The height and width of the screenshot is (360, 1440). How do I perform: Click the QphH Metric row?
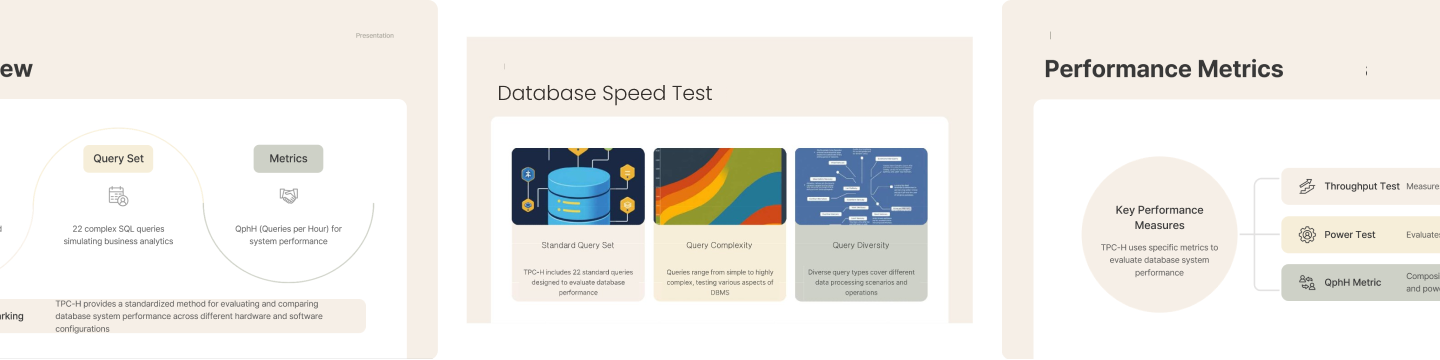point(1361,282)
